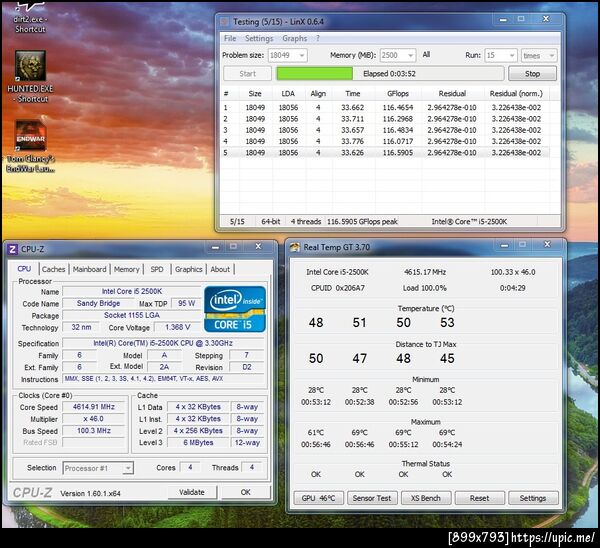The height and width of the screenshot is (548, 600).
Task: Minimize the Real Temp GT window
Action: point(505,245)
